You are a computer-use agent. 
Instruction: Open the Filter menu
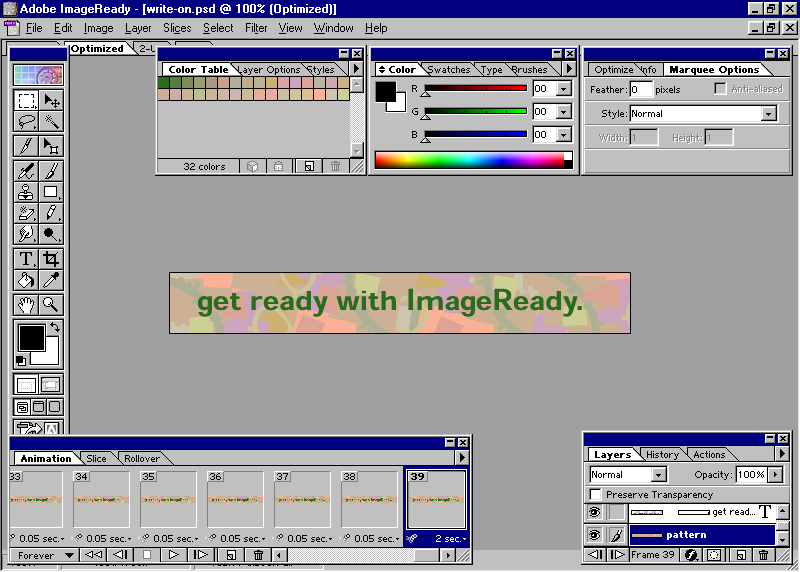256,28
